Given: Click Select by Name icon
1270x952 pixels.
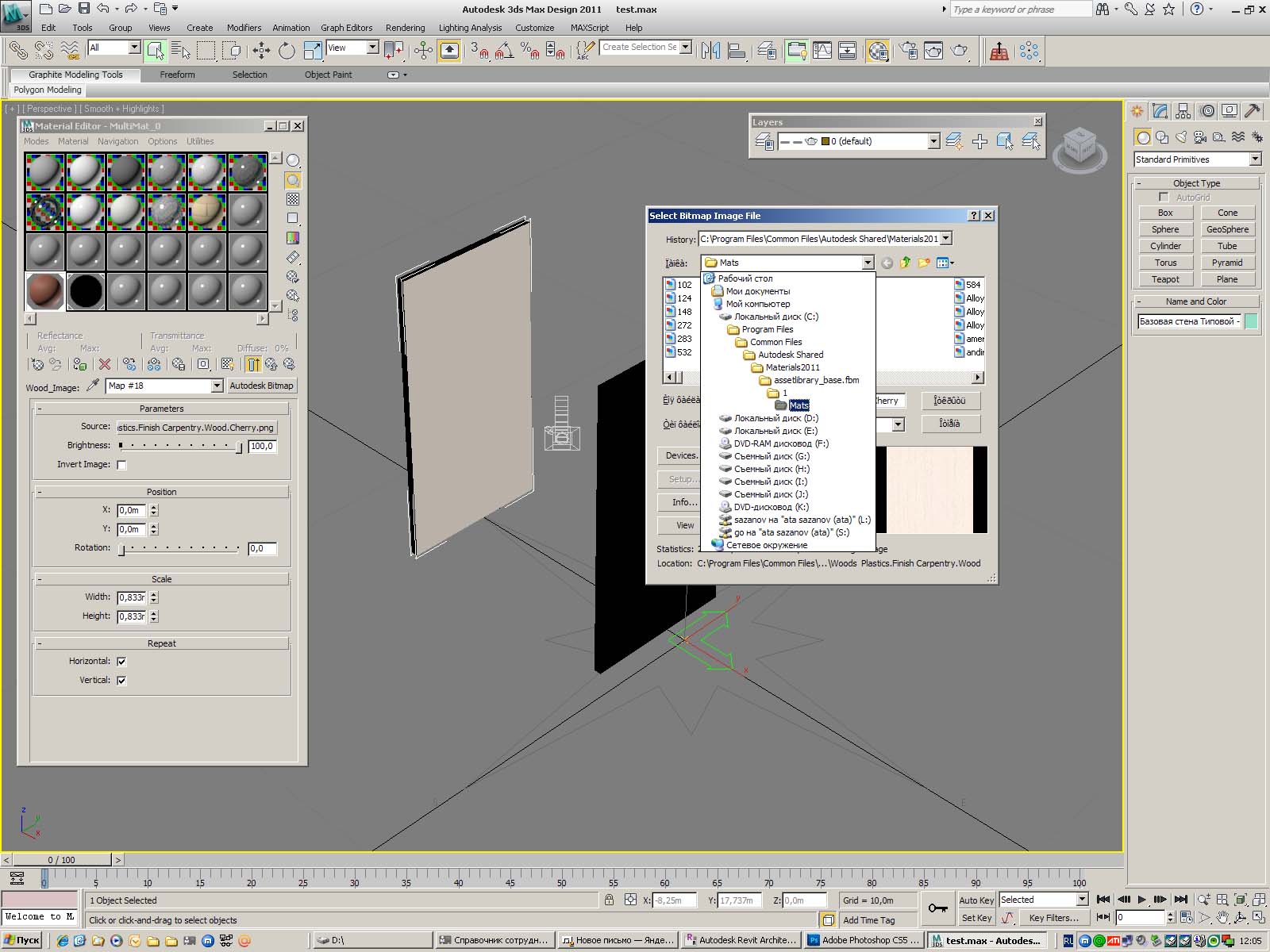Looking at the screenshot, I should (181, 51).
